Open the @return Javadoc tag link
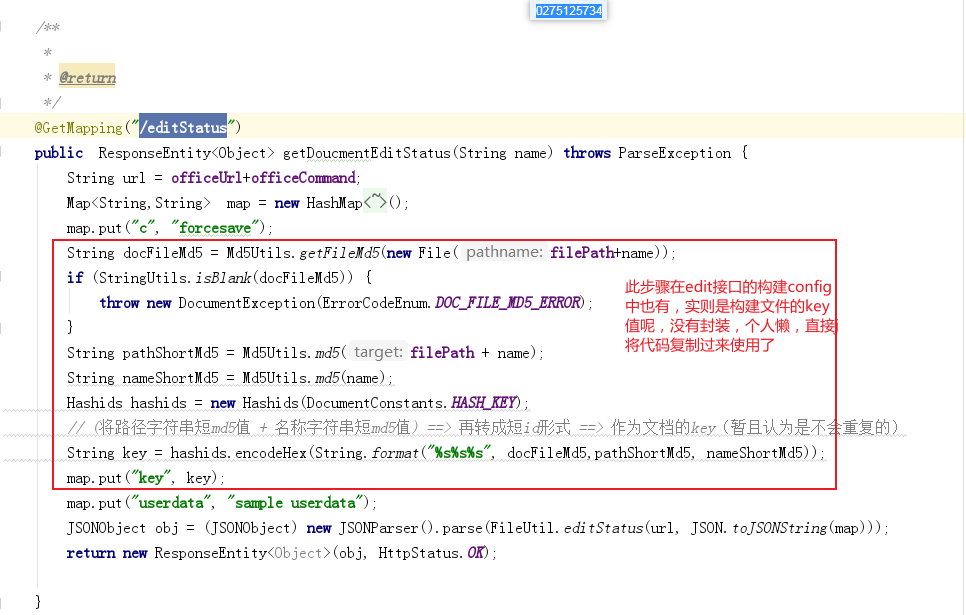The image size is (966, 615). coord(87,77)
